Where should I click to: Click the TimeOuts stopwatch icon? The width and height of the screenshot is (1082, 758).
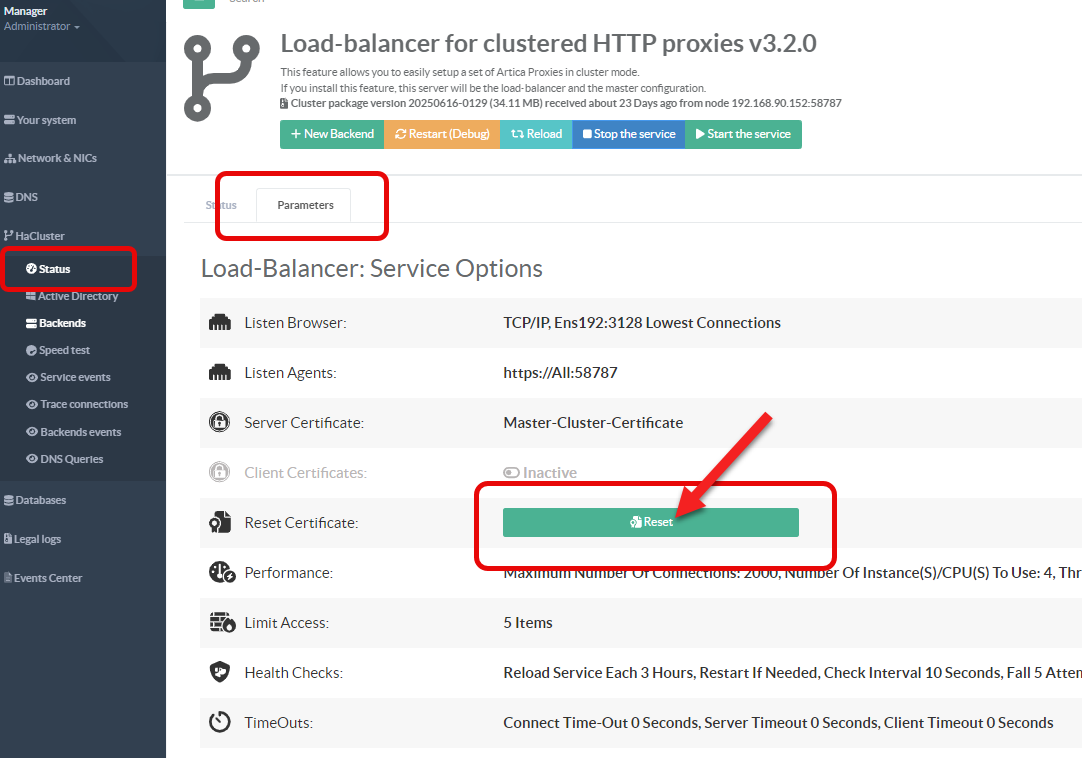[x=219, y=723]
